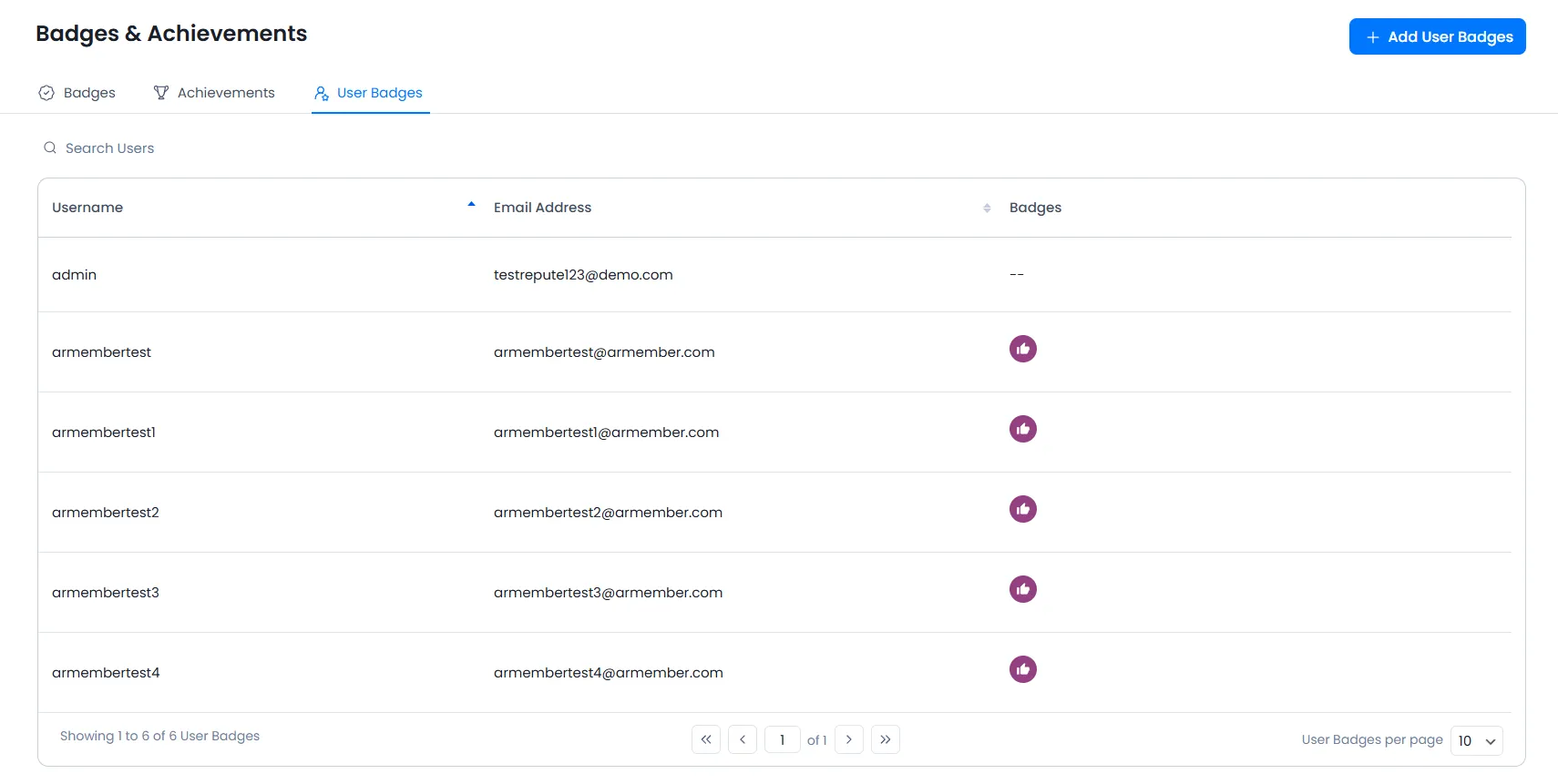Go to the previous page
Screen dimensions: 1558x784
click(743, 739)
